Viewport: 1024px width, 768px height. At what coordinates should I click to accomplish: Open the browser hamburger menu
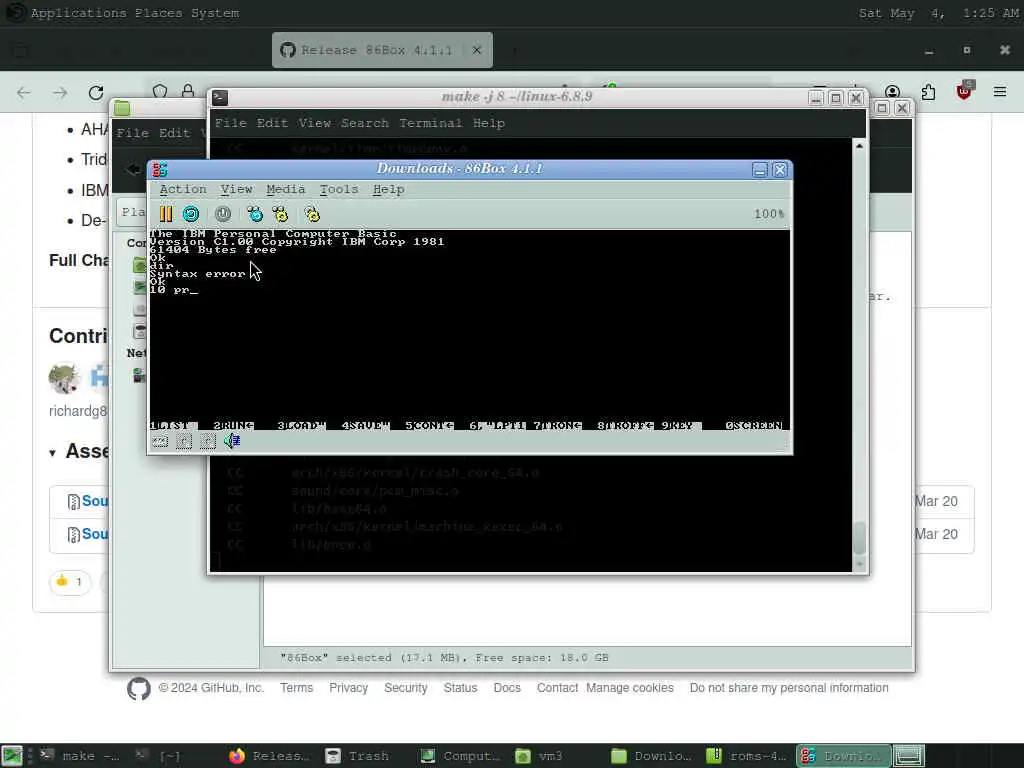click(x=1000, y=92)
